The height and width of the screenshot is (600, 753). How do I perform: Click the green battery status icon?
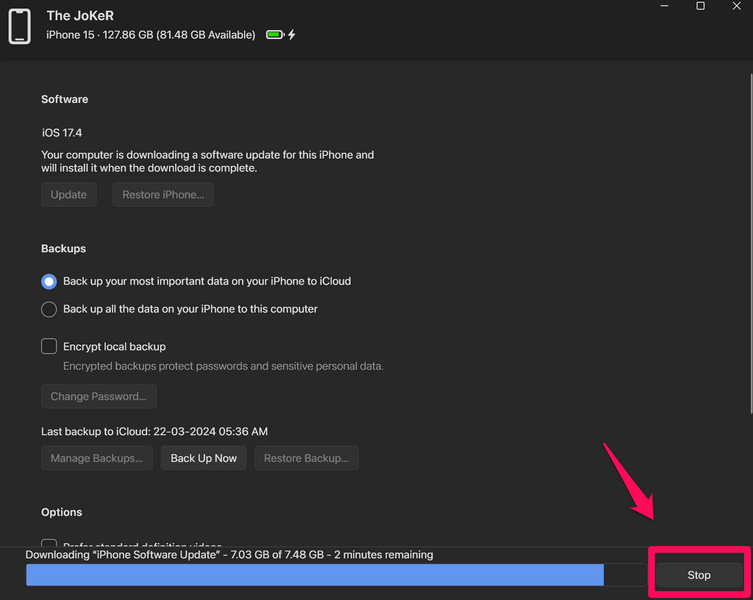point(274,35)
